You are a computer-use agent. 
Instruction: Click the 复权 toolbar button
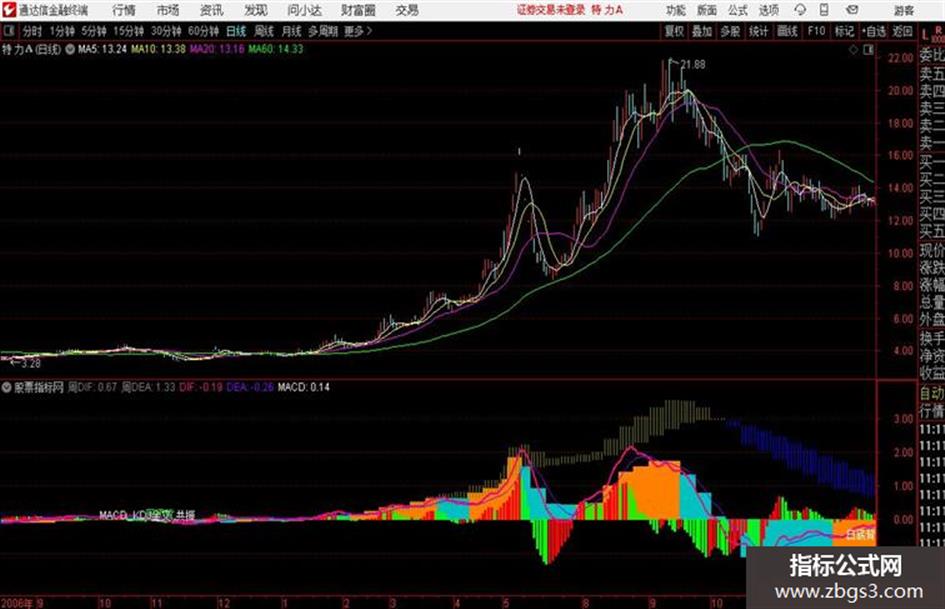click(674, 31)
